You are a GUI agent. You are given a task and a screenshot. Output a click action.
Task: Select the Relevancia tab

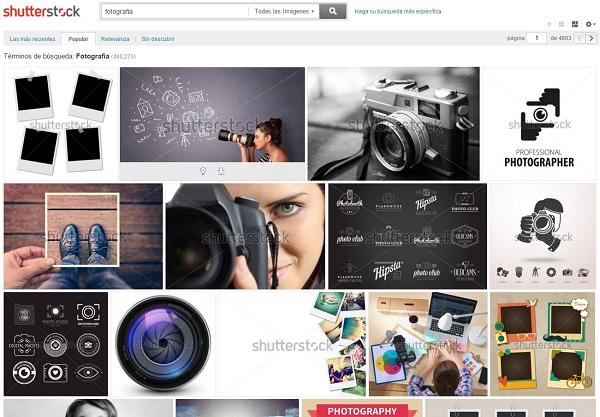point(115,39)
